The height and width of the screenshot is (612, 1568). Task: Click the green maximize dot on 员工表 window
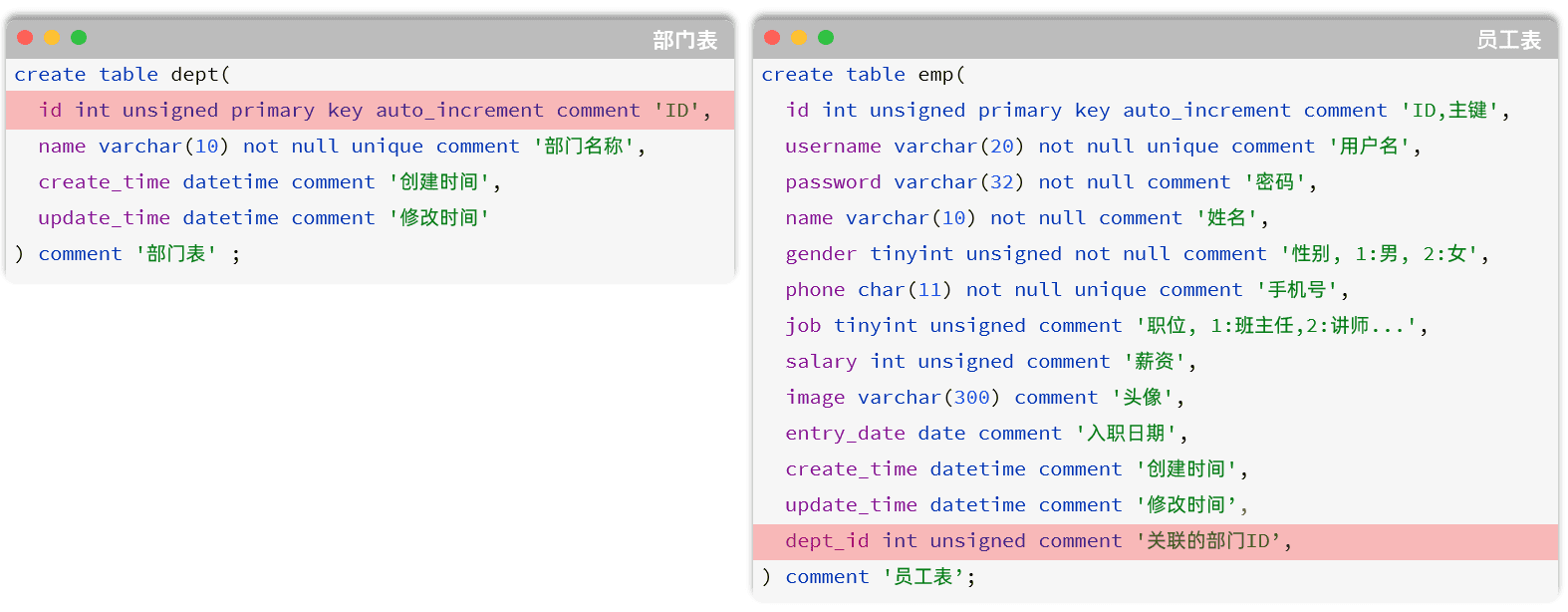[x=826, y=38]
